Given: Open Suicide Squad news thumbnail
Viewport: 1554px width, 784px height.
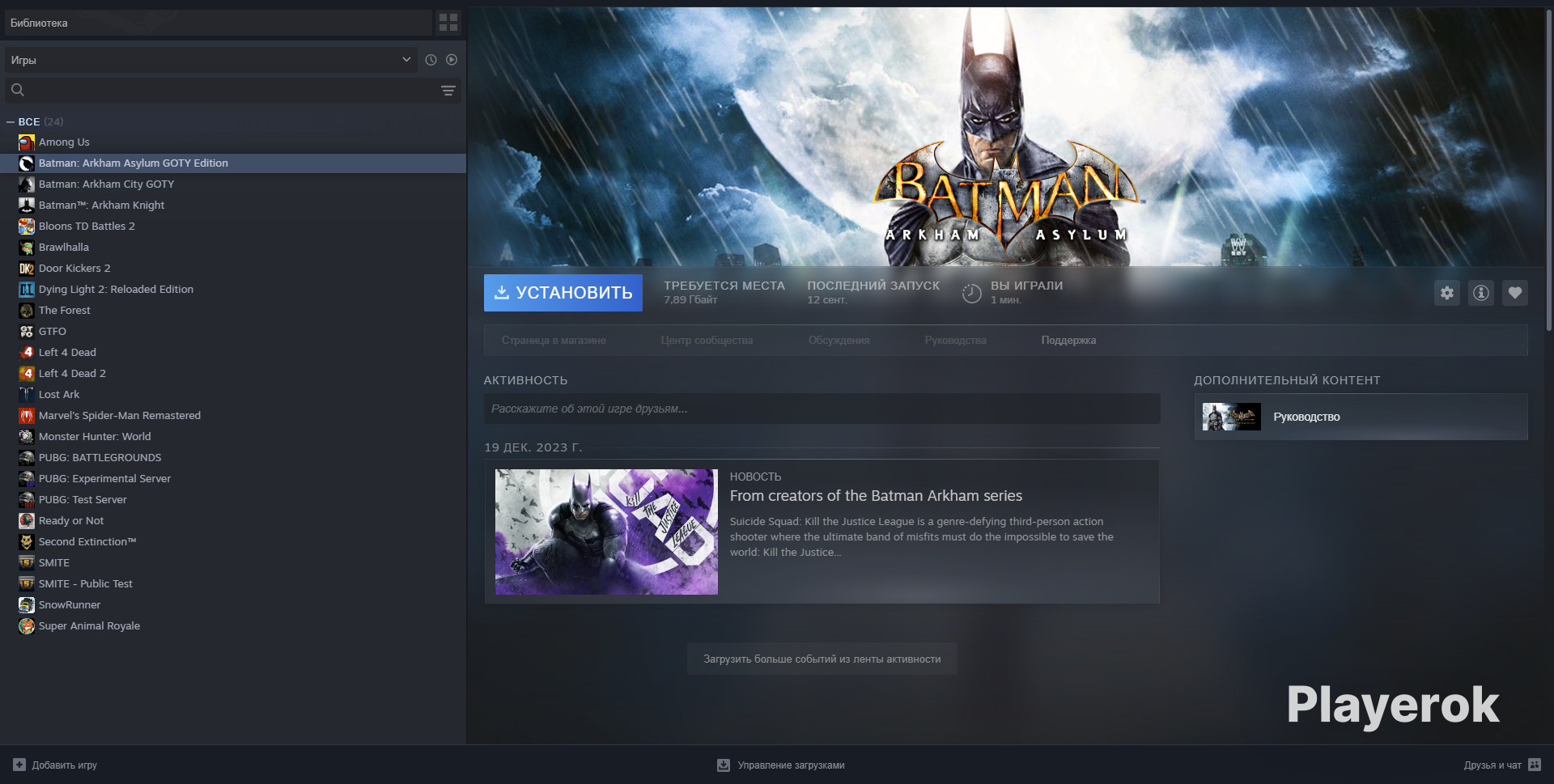Looking at the screenshot, I should (x=606, y=532).
